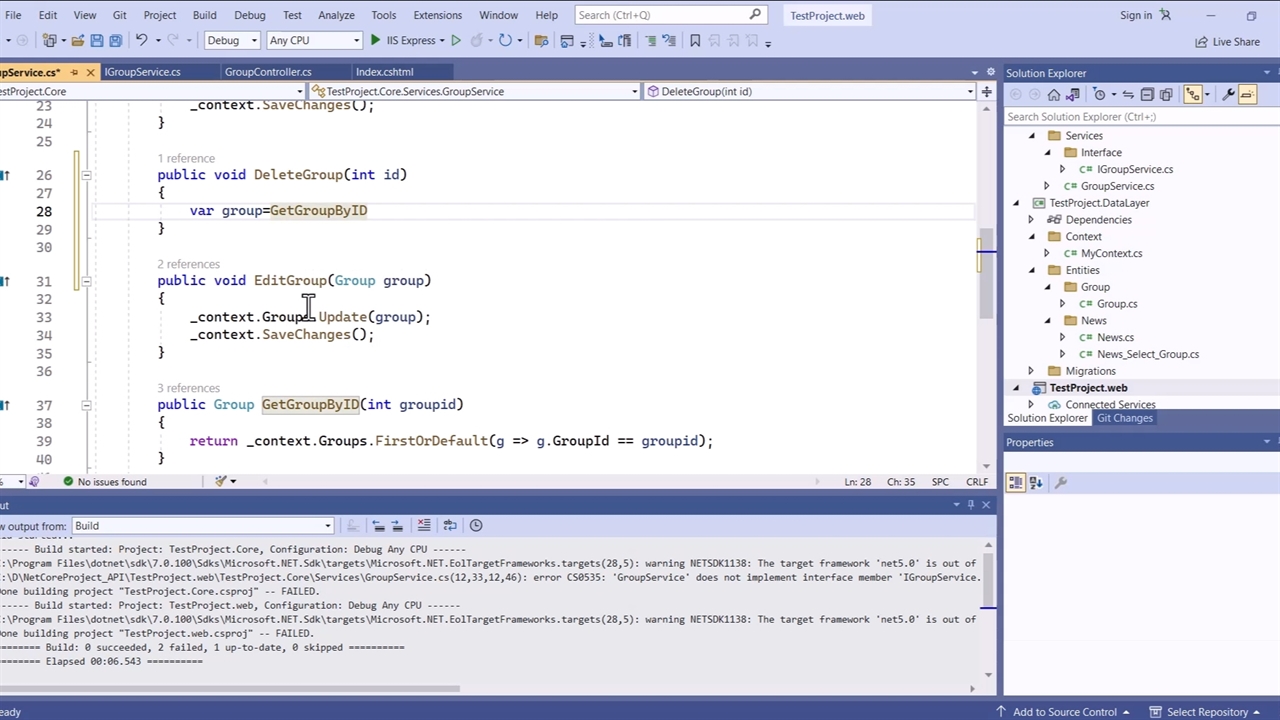The height and width of the screenshot is (720, 1280).
Task: Open the Build menu
Action: (204, 15)
